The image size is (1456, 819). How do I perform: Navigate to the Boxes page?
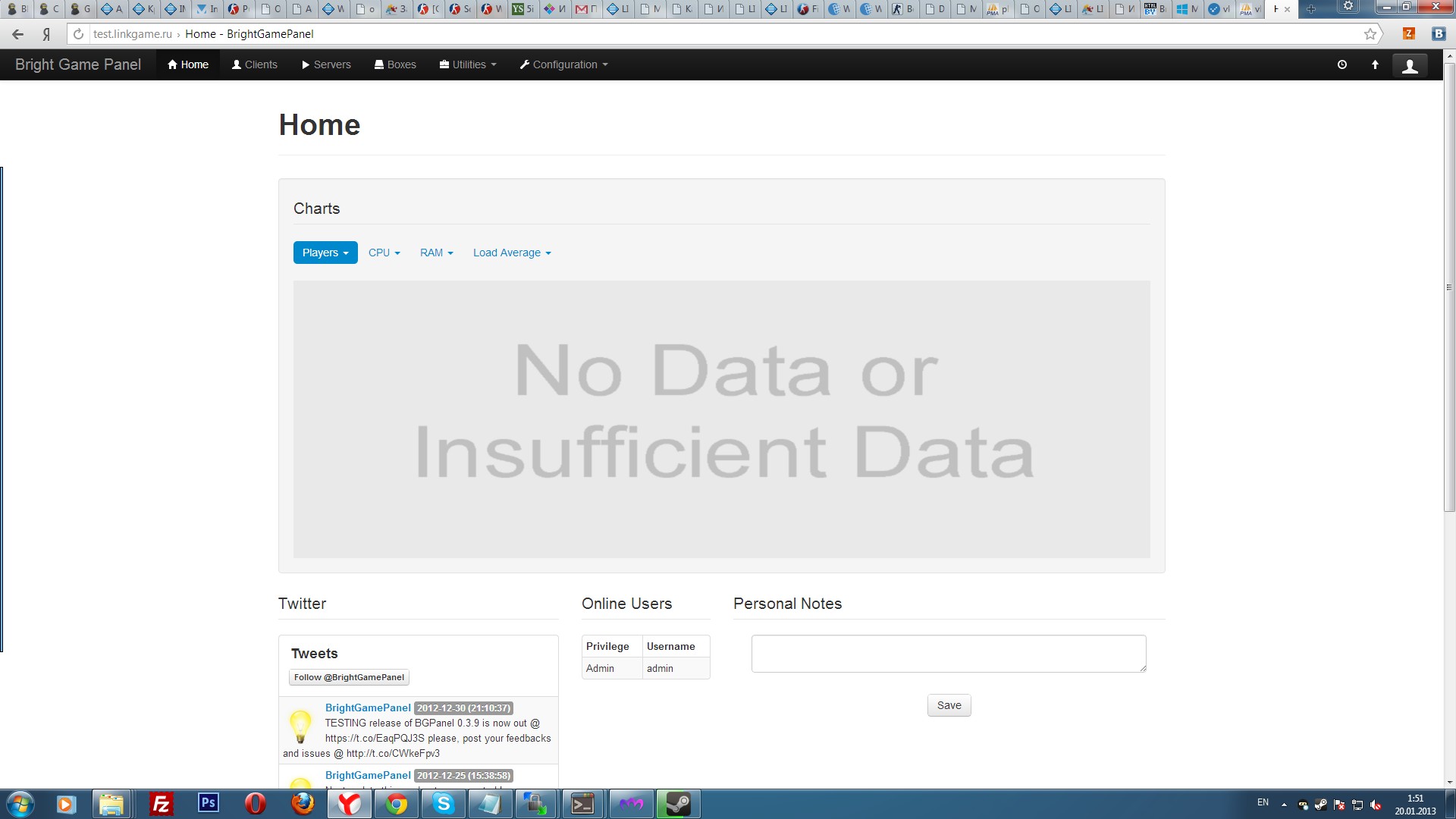pyautogui.click(x=395, y=65)
